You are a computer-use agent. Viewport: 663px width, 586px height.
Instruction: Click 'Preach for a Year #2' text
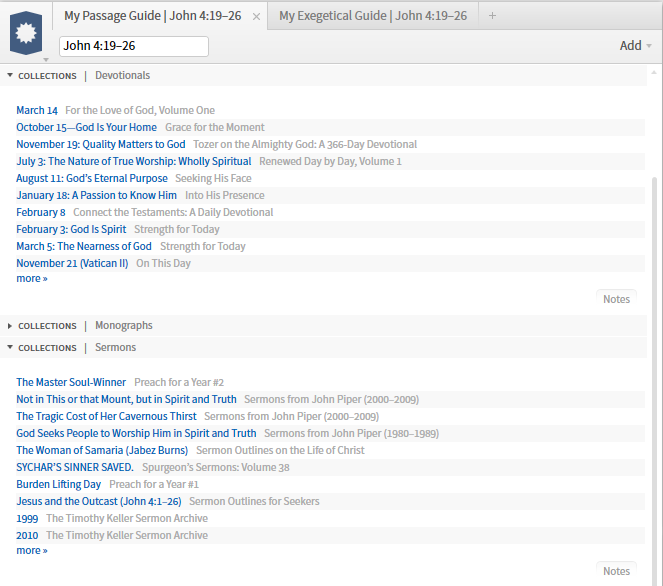179,382
